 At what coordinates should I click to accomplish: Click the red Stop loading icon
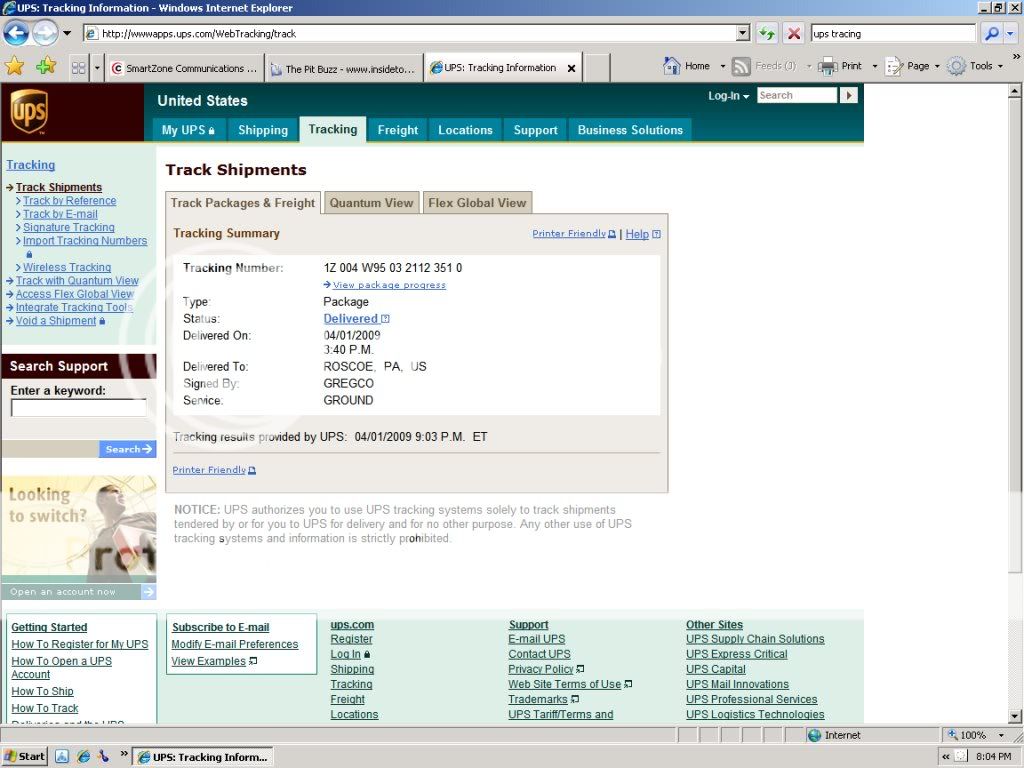793,33
